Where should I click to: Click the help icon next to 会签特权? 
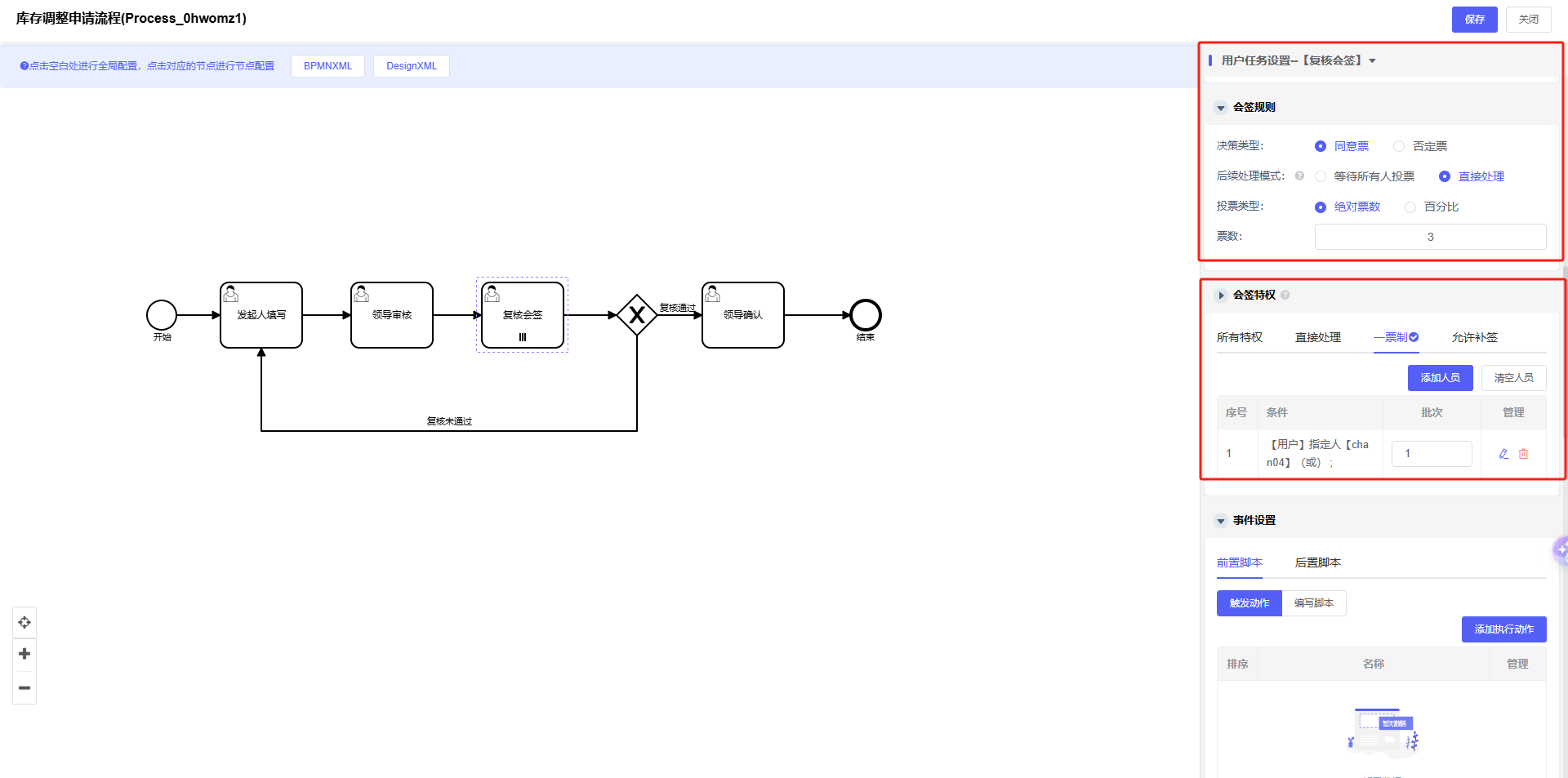(x=1285, y=295)
